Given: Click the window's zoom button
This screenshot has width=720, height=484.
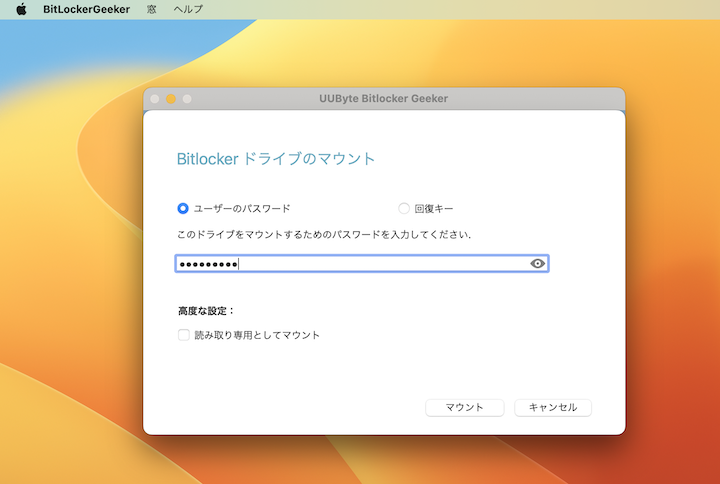Looking at the screenshot, I should [x=187, y=99].
